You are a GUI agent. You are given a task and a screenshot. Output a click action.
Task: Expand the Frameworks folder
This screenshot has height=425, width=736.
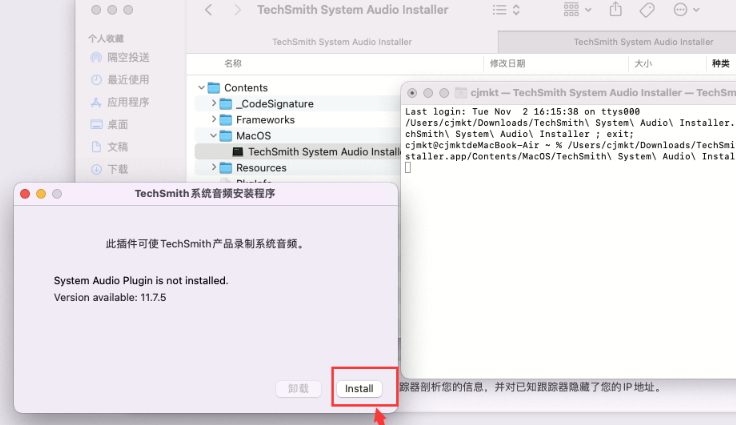[x=213, y=120]
